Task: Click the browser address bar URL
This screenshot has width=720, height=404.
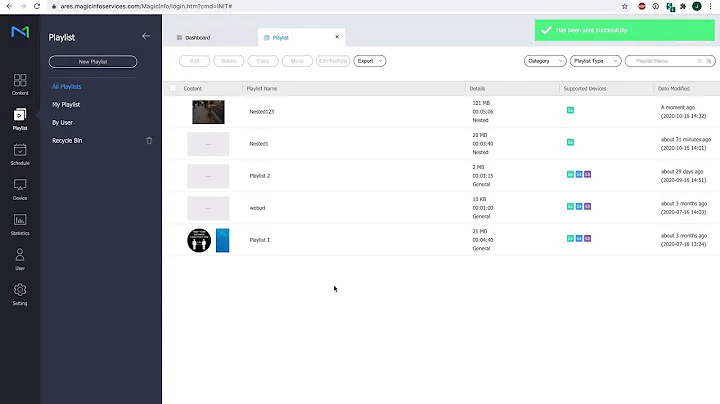Action: pyautogui.click(x=146, y=6)
